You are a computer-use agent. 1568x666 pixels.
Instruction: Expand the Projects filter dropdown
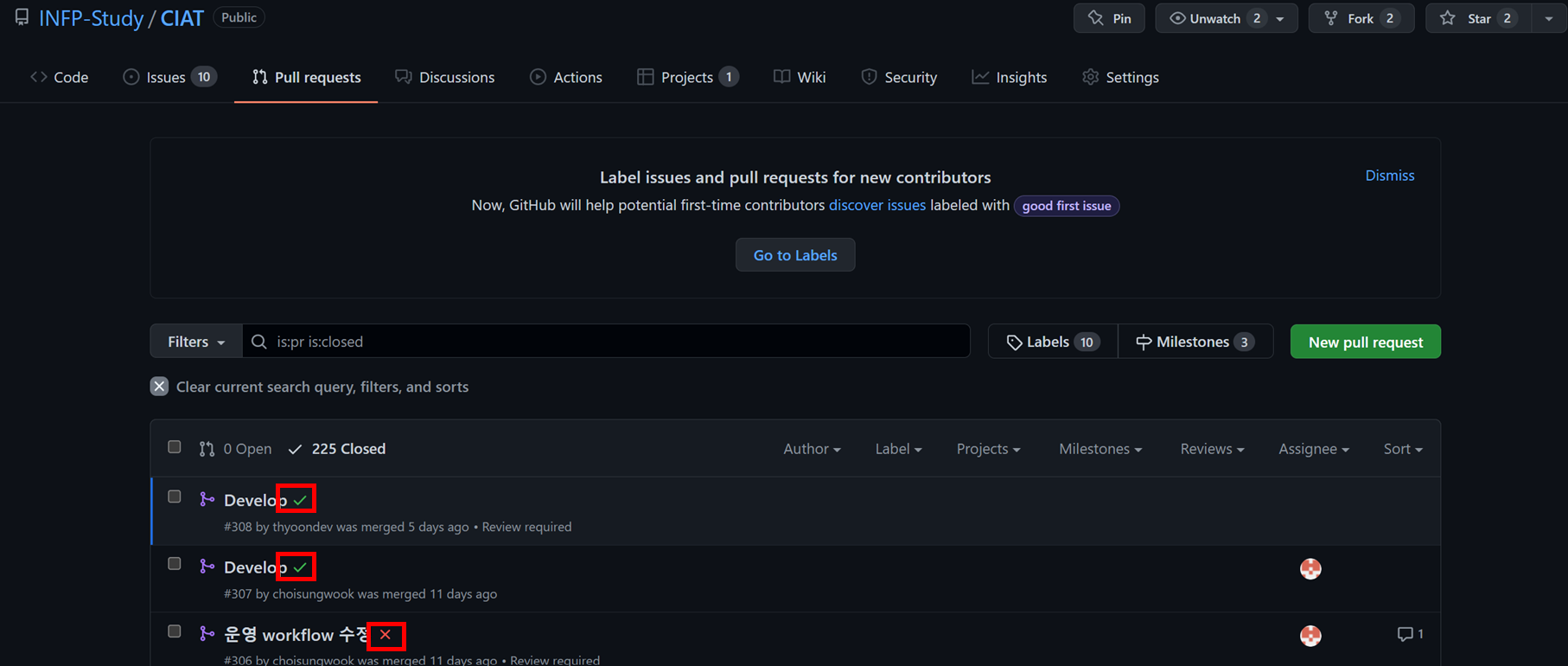988,449
